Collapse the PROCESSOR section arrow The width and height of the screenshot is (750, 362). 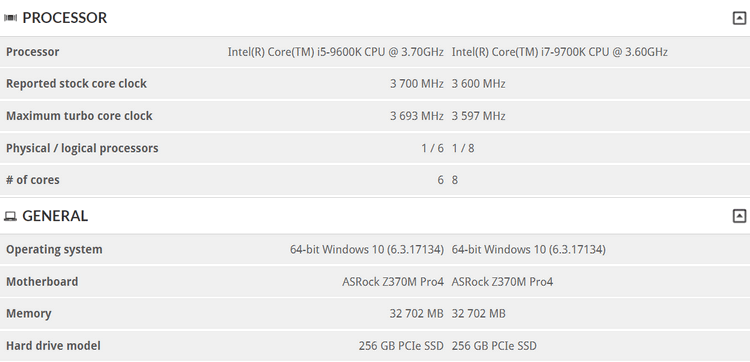739,18
